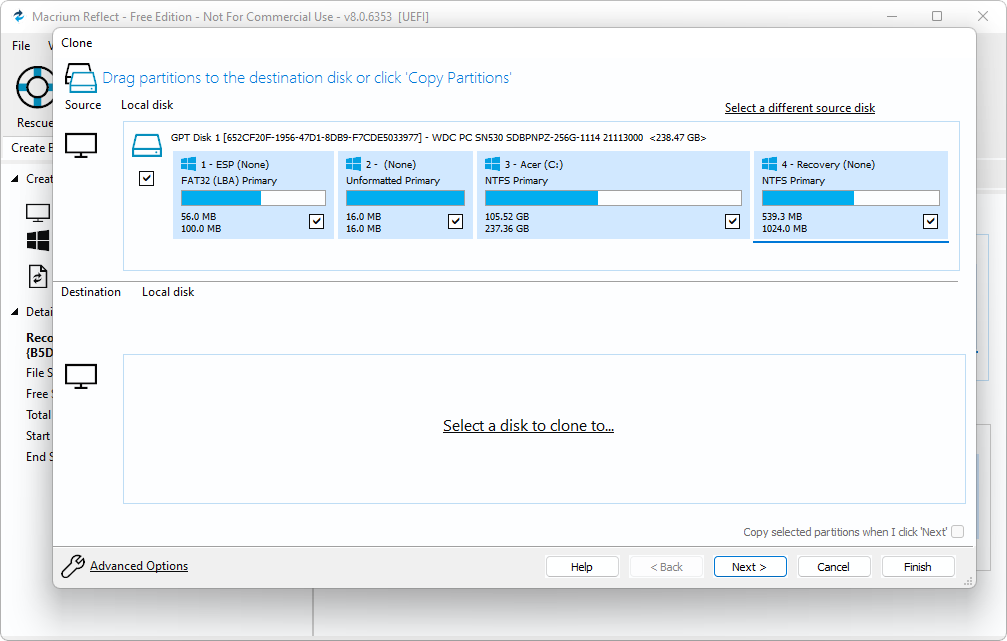Open Select a different source disk
This screenshot has width=1007, height=641.
click(799, 107)
